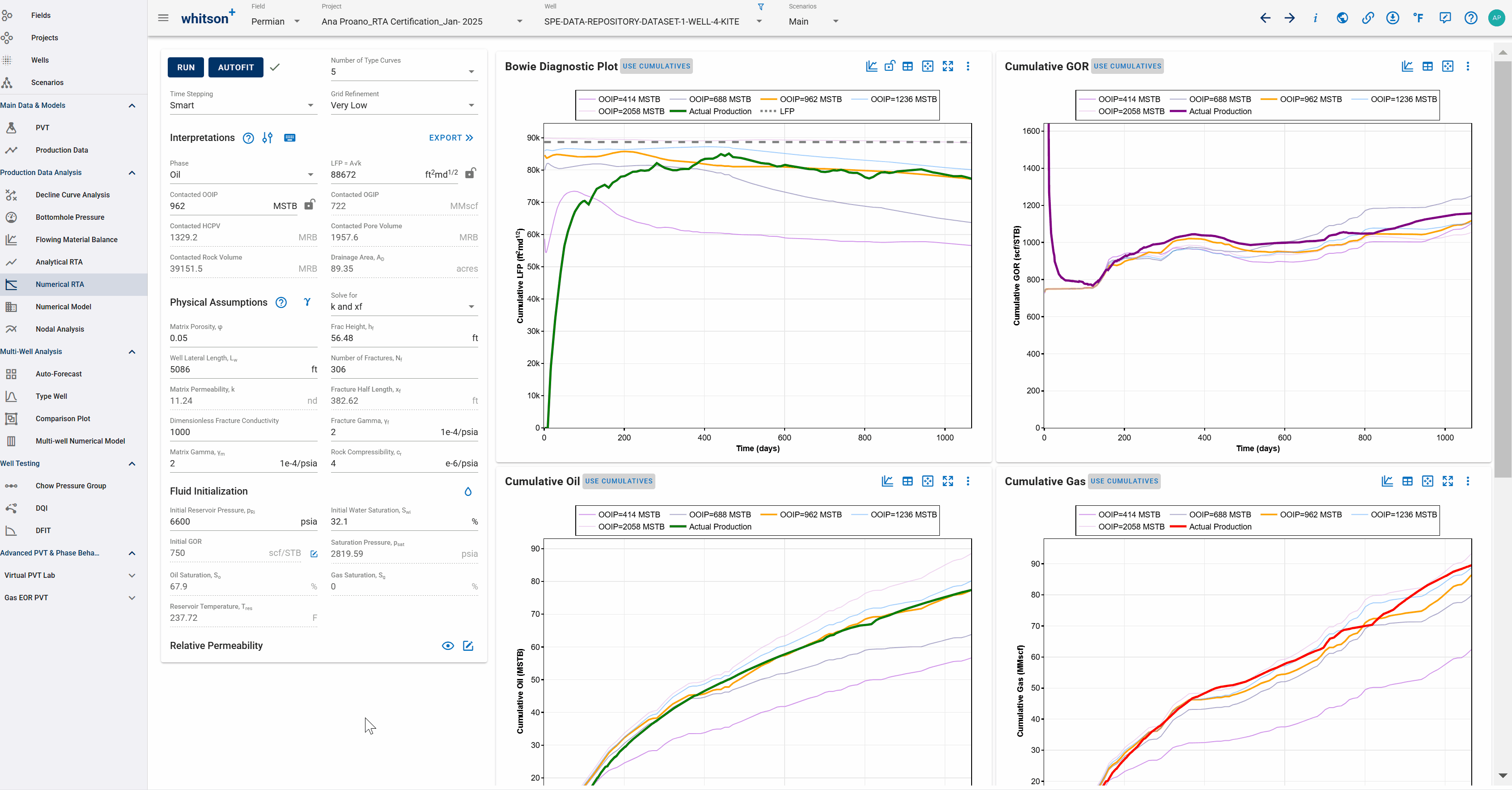Expand Cumulative Oil plot to fullscreen
1512x790 pixels.
(947, 481)
